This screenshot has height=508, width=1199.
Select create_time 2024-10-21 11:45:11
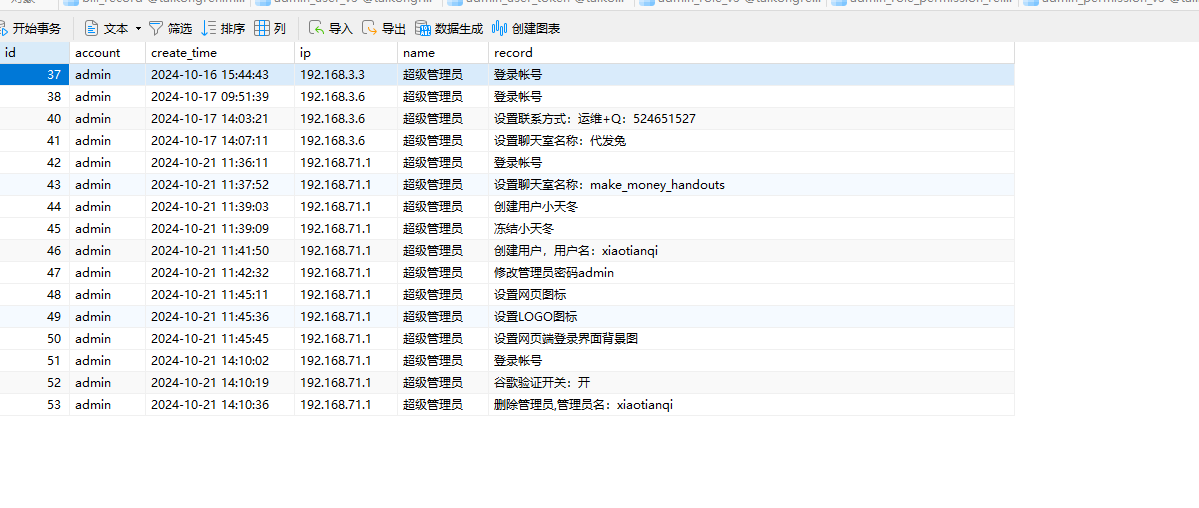coord(220,295)
